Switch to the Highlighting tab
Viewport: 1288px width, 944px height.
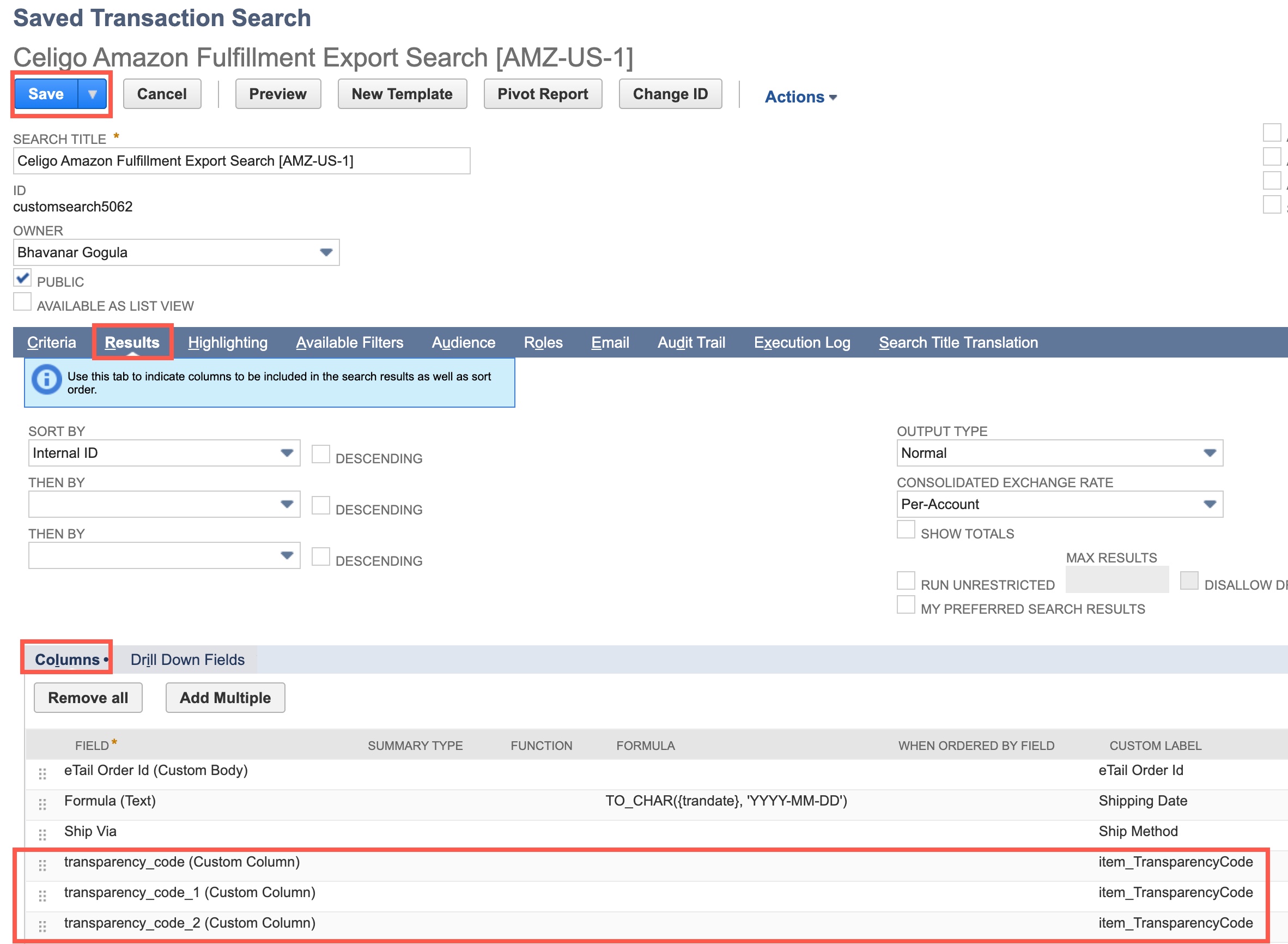coord(228,342)
